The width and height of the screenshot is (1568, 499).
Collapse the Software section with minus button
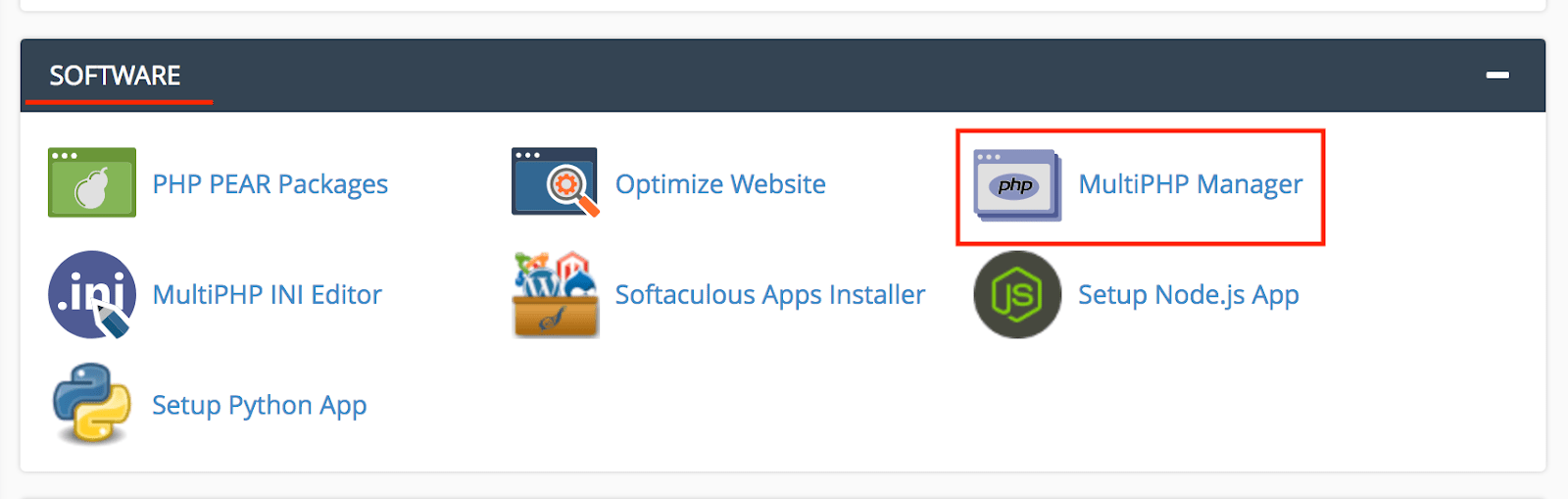[1497, 75]
